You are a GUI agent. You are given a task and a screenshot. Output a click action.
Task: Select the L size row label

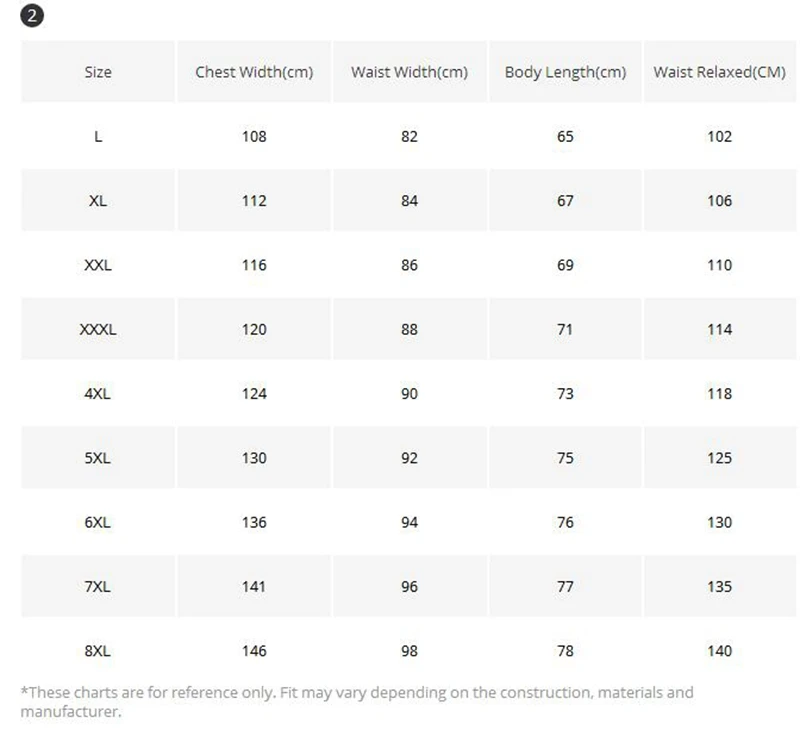tap(98, 136)
